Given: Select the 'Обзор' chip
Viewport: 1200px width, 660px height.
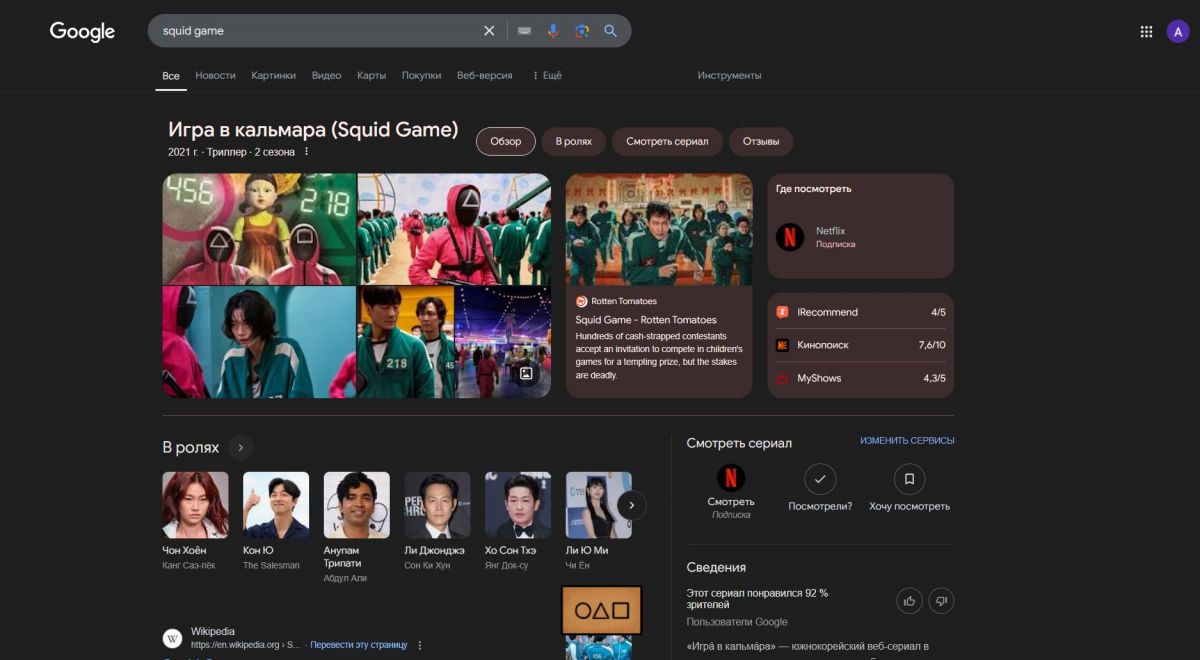Looking at the screenshot, I should (x=506, y=142).
